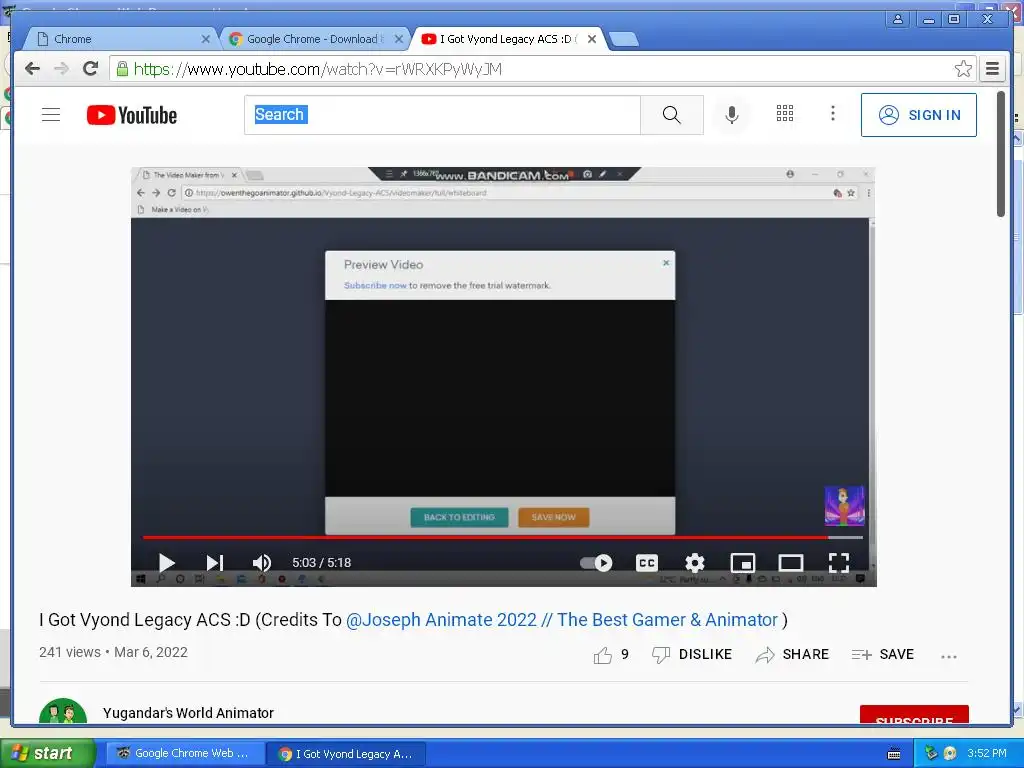The width and height of the screenshot is (1024, 768).
Task: Skip to next video
Action: (x=214, y=562)
